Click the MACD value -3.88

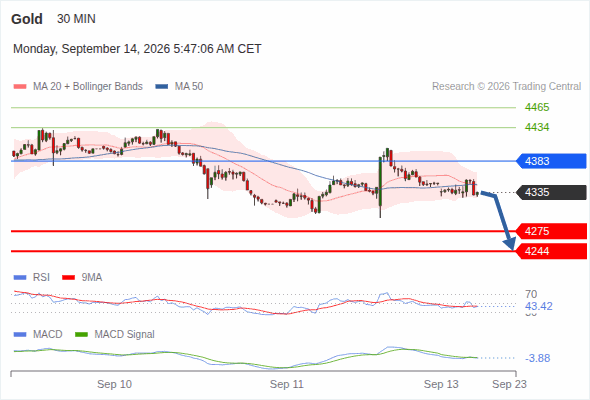pyautogui.click(x=537, y=358)
